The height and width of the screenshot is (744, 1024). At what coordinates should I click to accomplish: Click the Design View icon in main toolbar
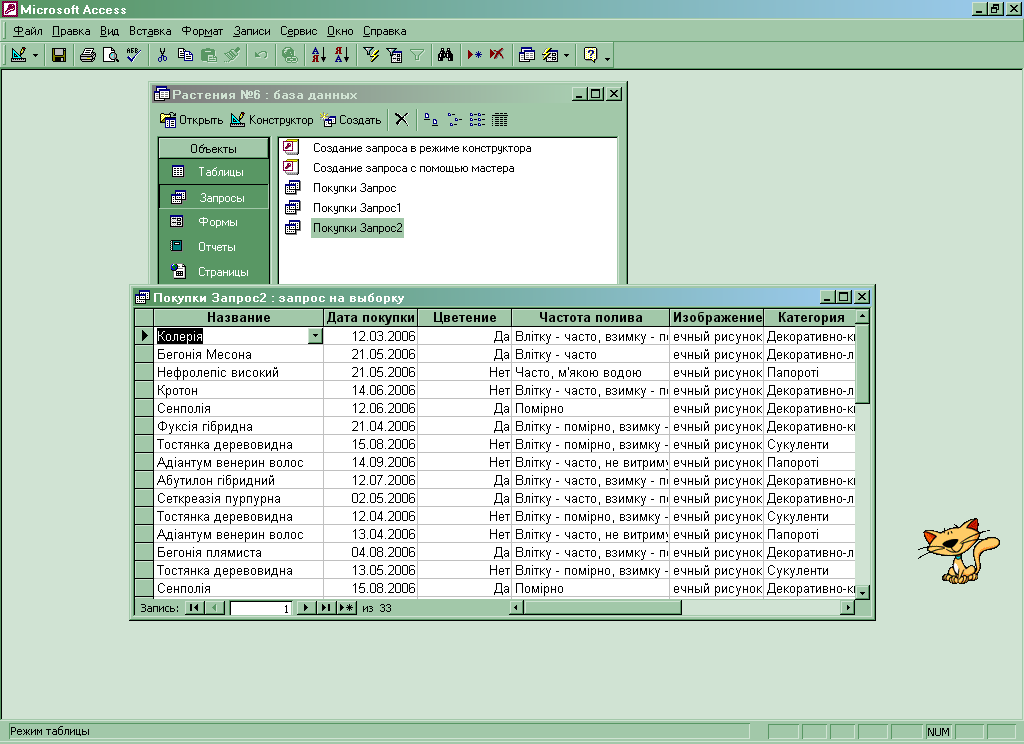[x=18, y=55]
